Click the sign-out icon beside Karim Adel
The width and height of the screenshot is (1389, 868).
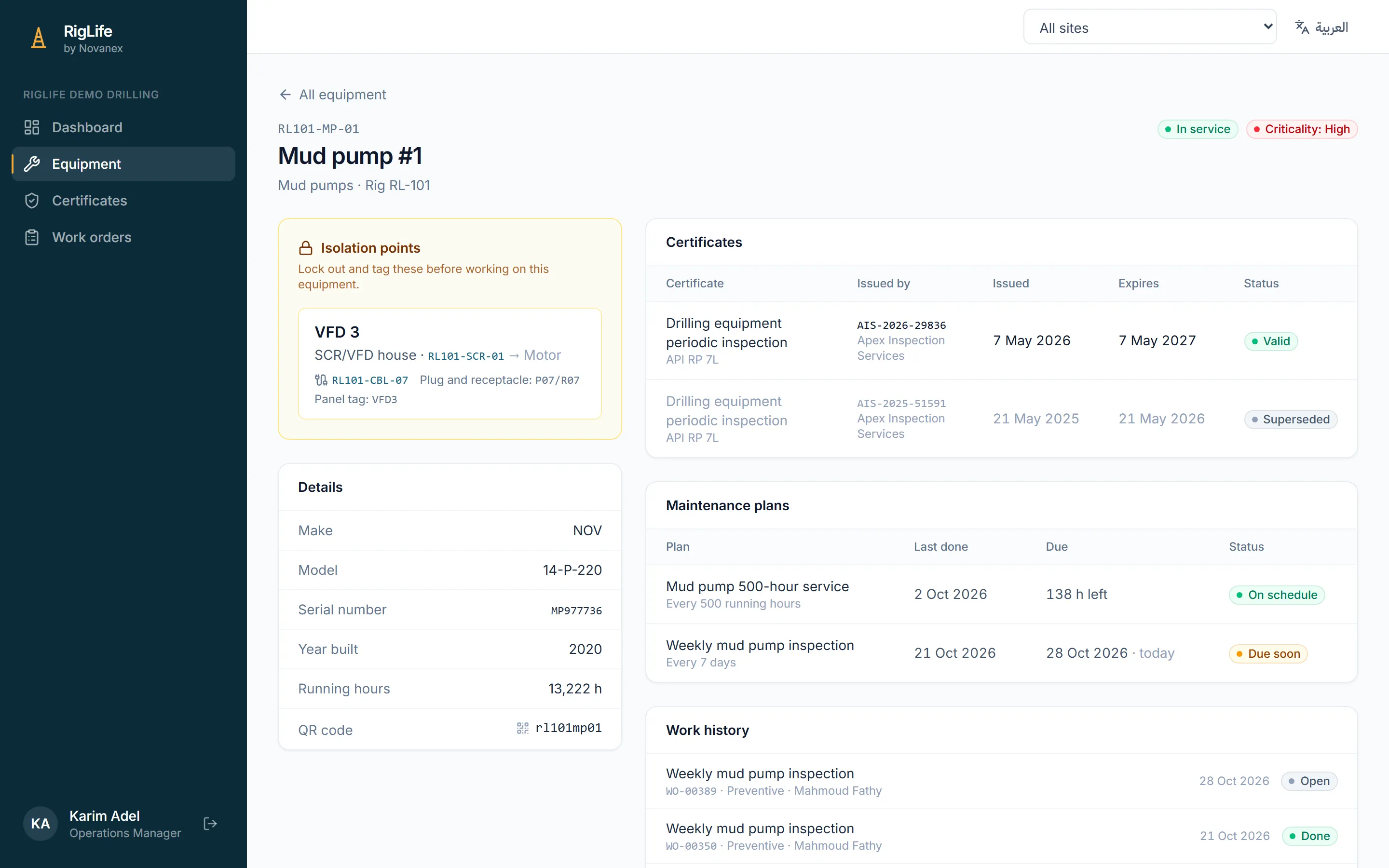pos(210,824)
